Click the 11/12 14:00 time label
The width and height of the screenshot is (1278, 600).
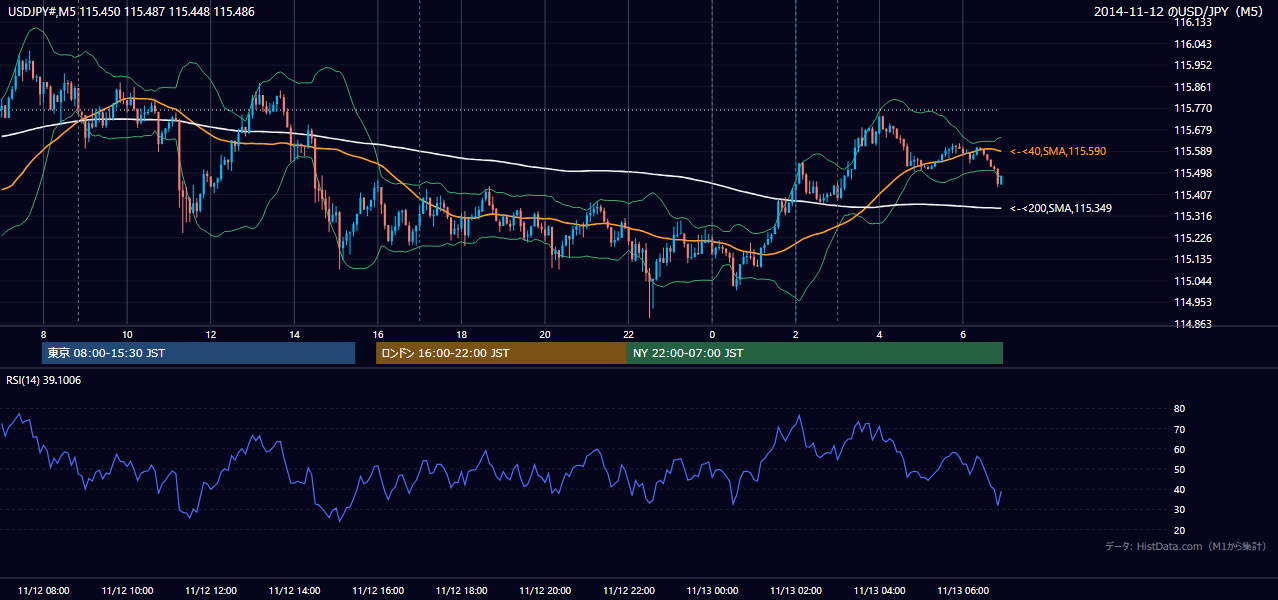pos(294,591)
